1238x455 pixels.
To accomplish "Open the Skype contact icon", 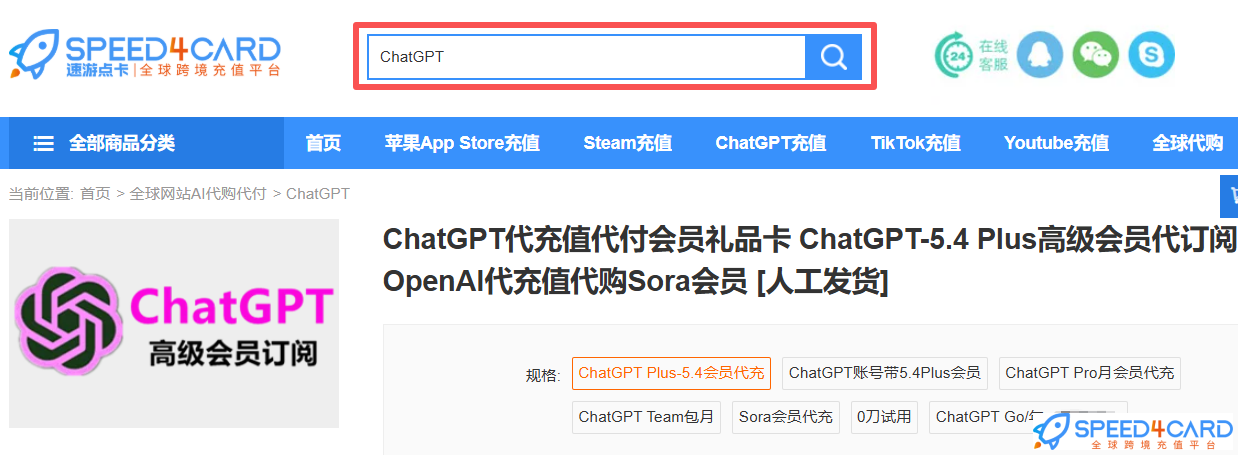I will [1151, 55].
